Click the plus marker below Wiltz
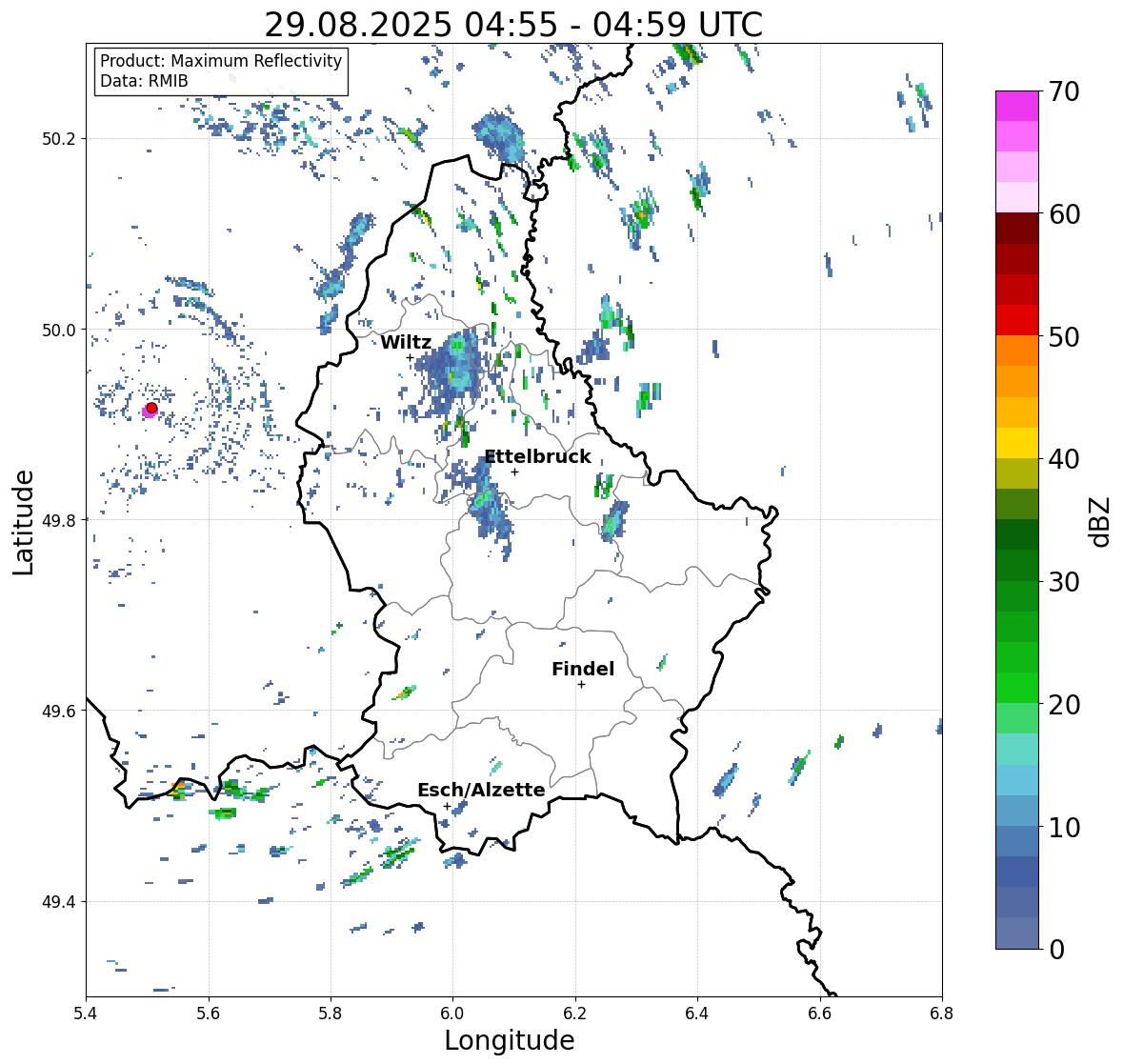The width and height of the screenshot is (1123, 1064). coord(410,357)
